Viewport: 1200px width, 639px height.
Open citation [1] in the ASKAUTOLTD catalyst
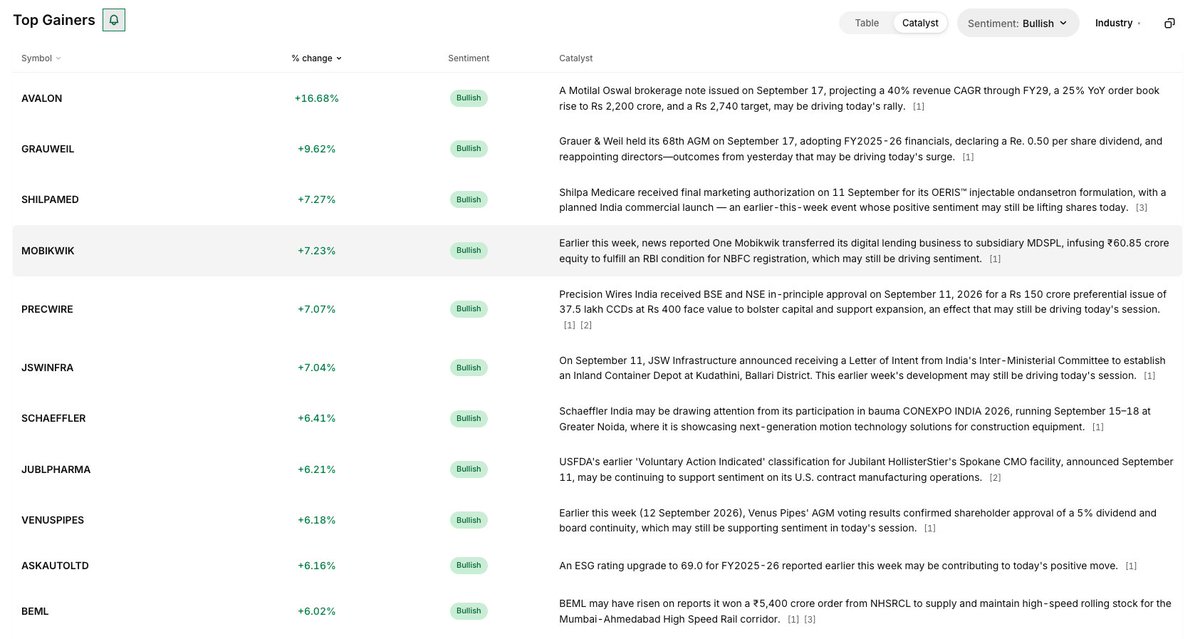(1131, 567)
